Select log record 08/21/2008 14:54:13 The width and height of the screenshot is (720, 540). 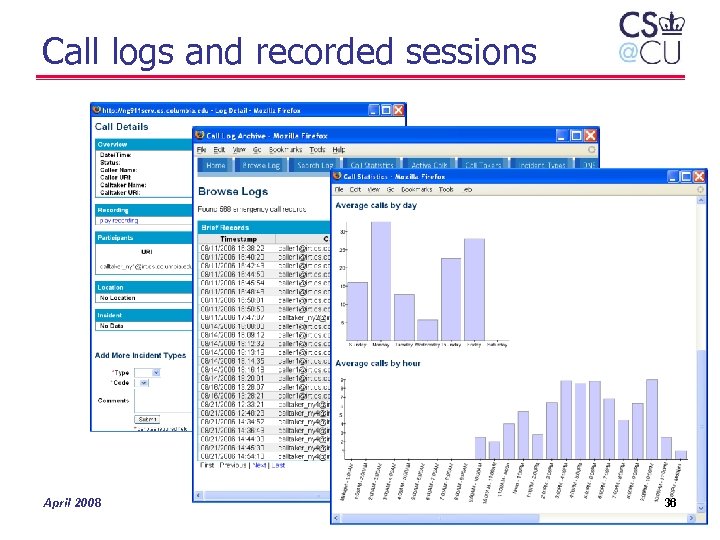pos(264,456)
